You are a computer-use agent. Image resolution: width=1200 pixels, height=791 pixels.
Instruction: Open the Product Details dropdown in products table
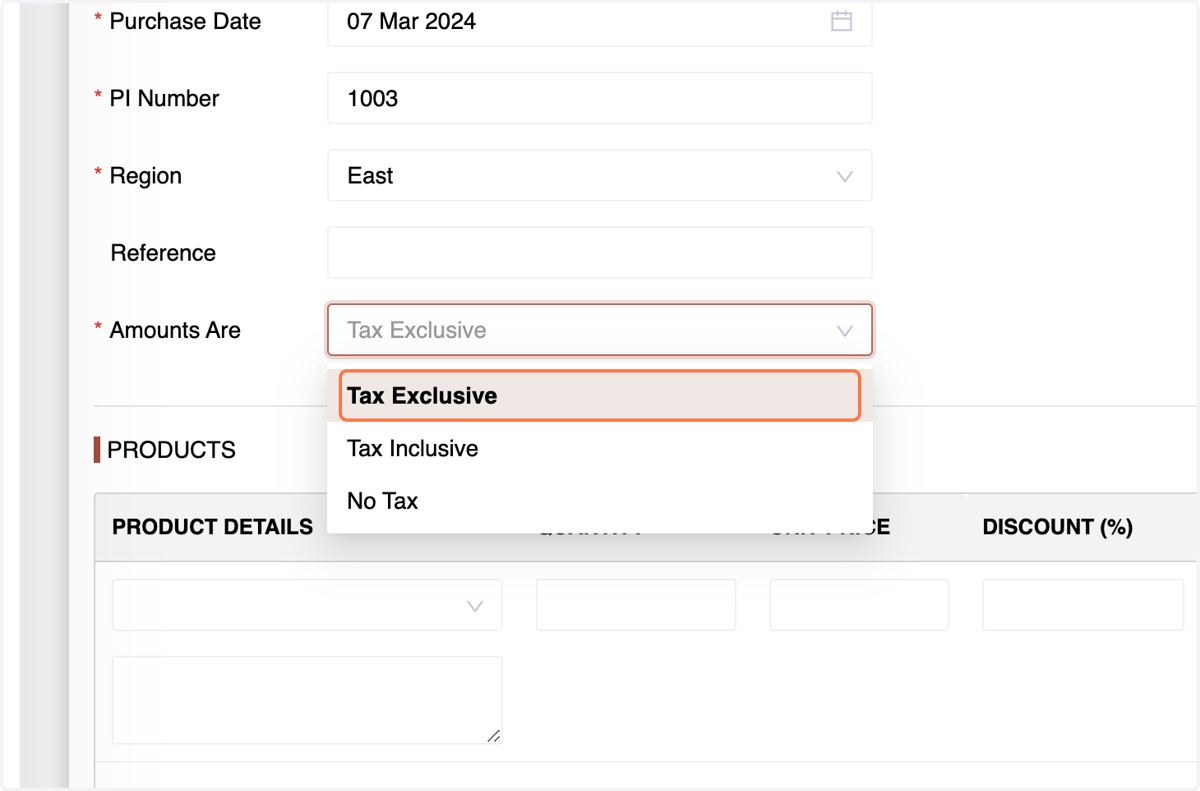point(307,604)
